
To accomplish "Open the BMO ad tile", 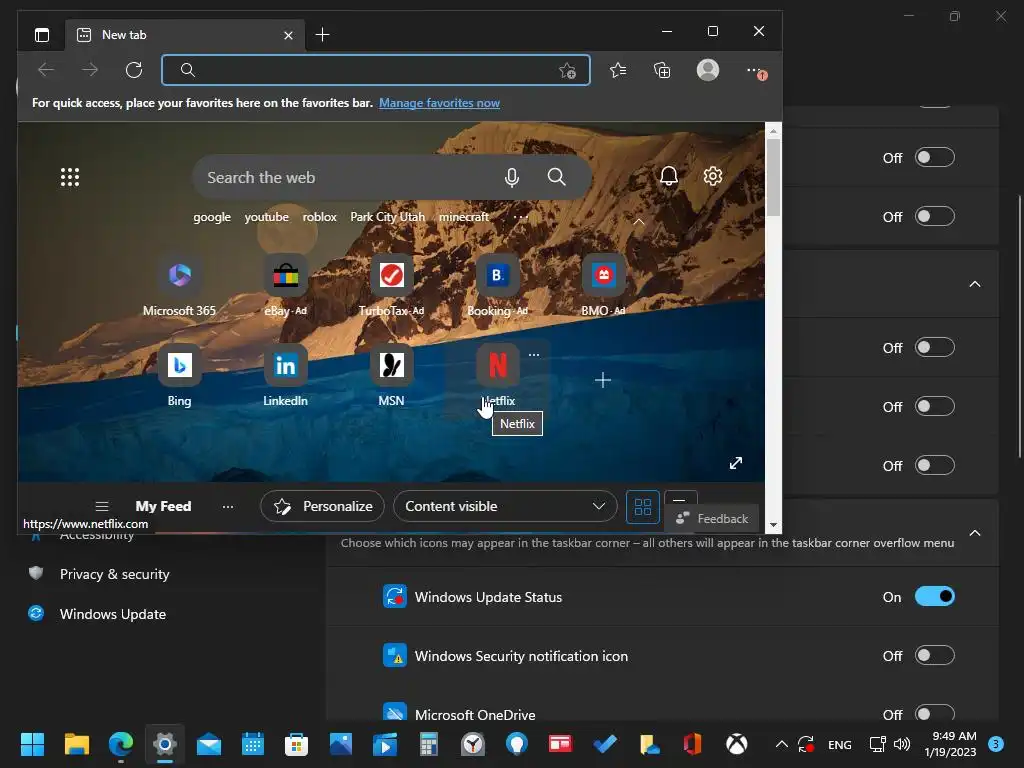I will [603, 286].
